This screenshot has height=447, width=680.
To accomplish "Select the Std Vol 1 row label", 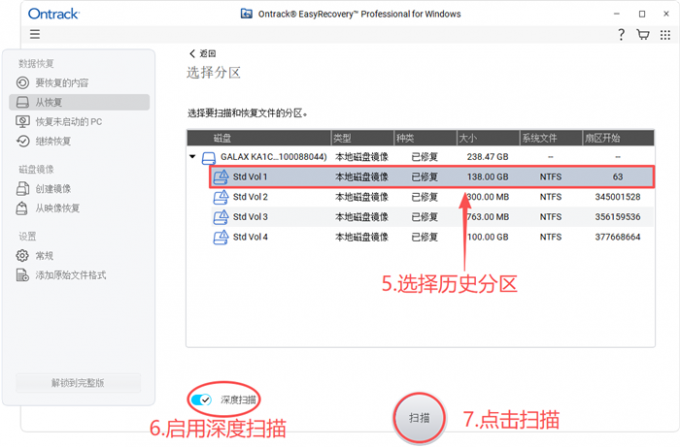I will pos(250,177).
